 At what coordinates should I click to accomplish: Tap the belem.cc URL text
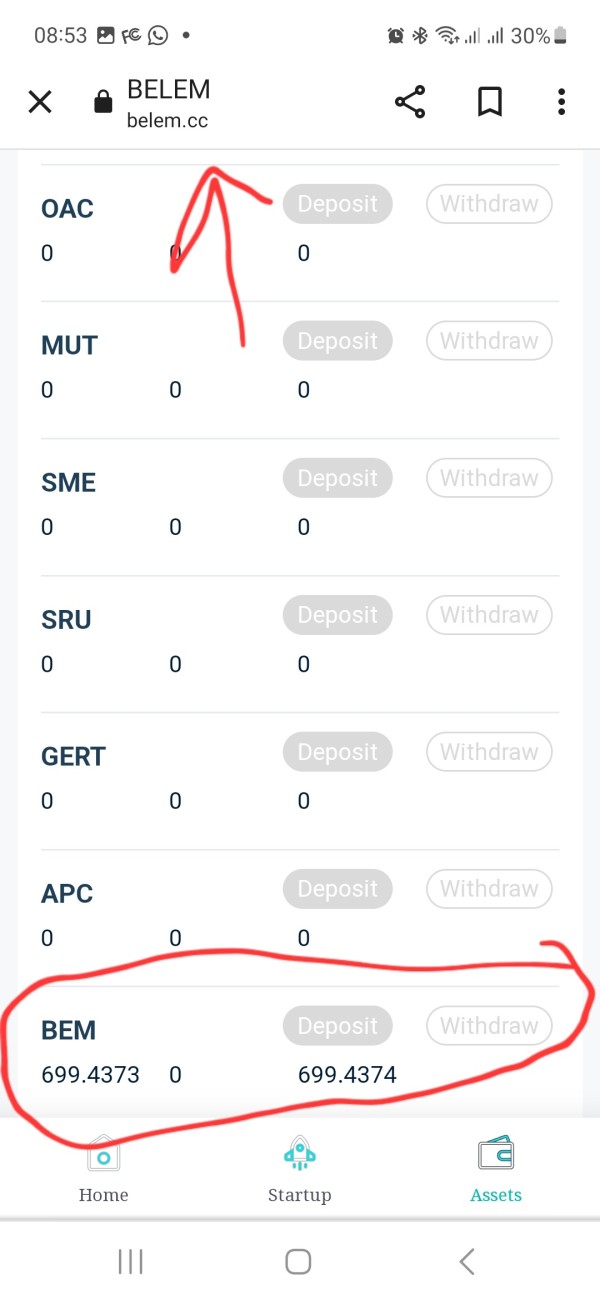(x=168, y=121)
